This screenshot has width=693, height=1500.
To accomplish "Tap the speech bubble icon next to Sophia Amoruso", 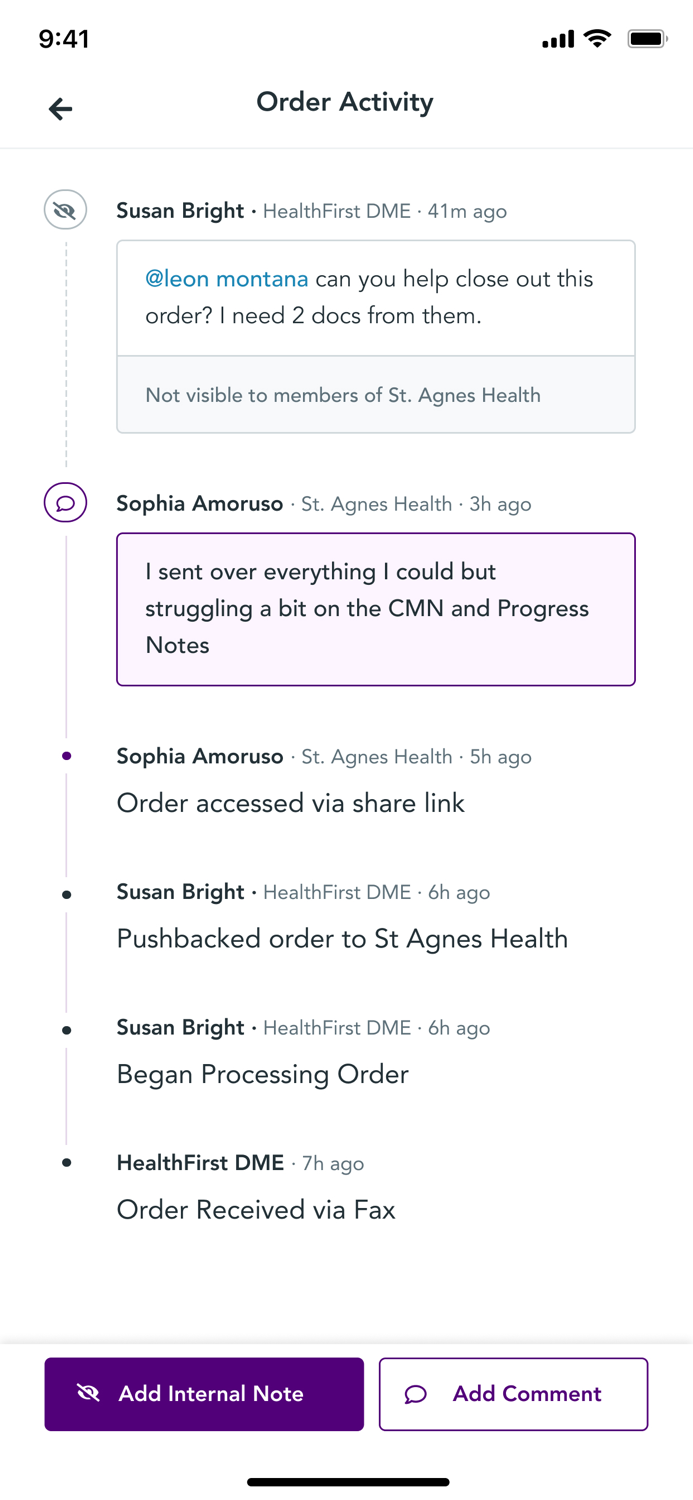I will [64, 504].
